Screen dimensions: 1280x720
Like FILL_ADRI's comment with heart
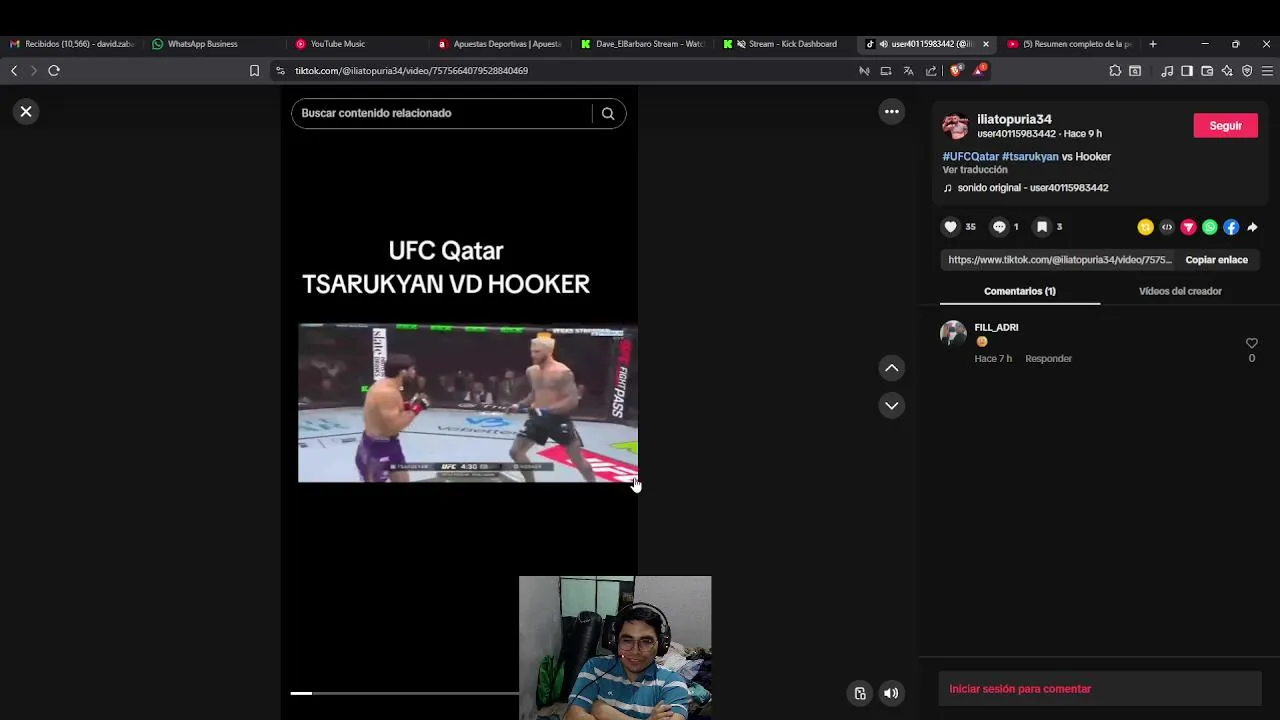tap(1251, 343)
